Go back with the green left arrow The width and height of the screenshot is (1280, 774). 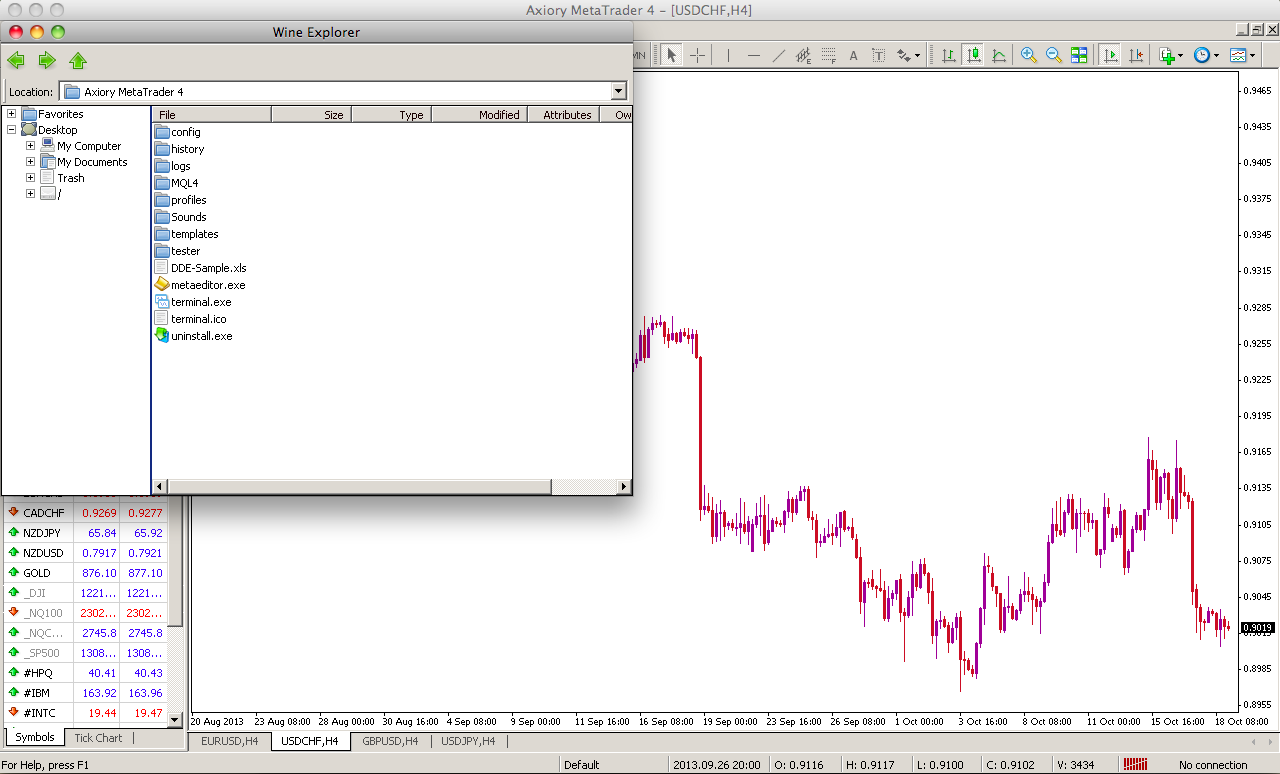[16, 61]
